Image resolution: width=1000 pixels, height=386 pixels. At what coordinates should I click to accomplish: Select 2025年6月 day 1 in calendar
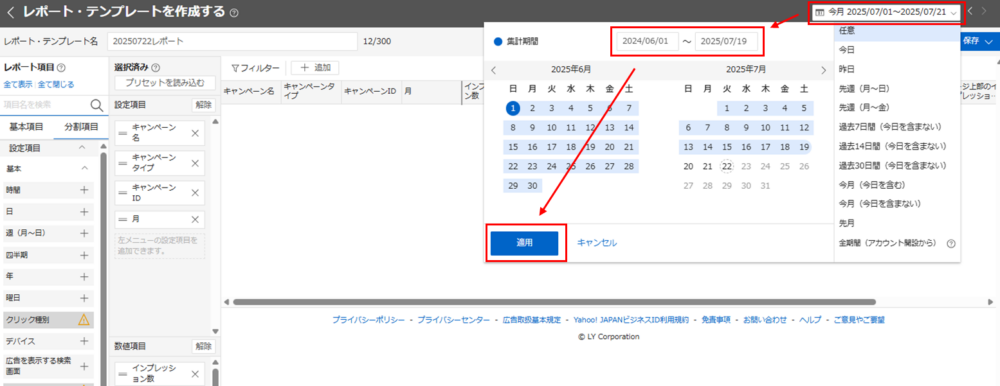pos(513,108)
